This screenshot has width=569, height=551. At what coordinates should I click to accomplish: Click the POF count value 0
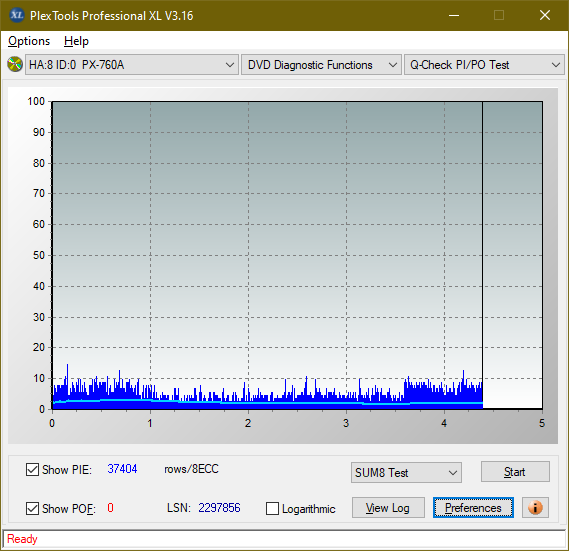coord(110,507)
